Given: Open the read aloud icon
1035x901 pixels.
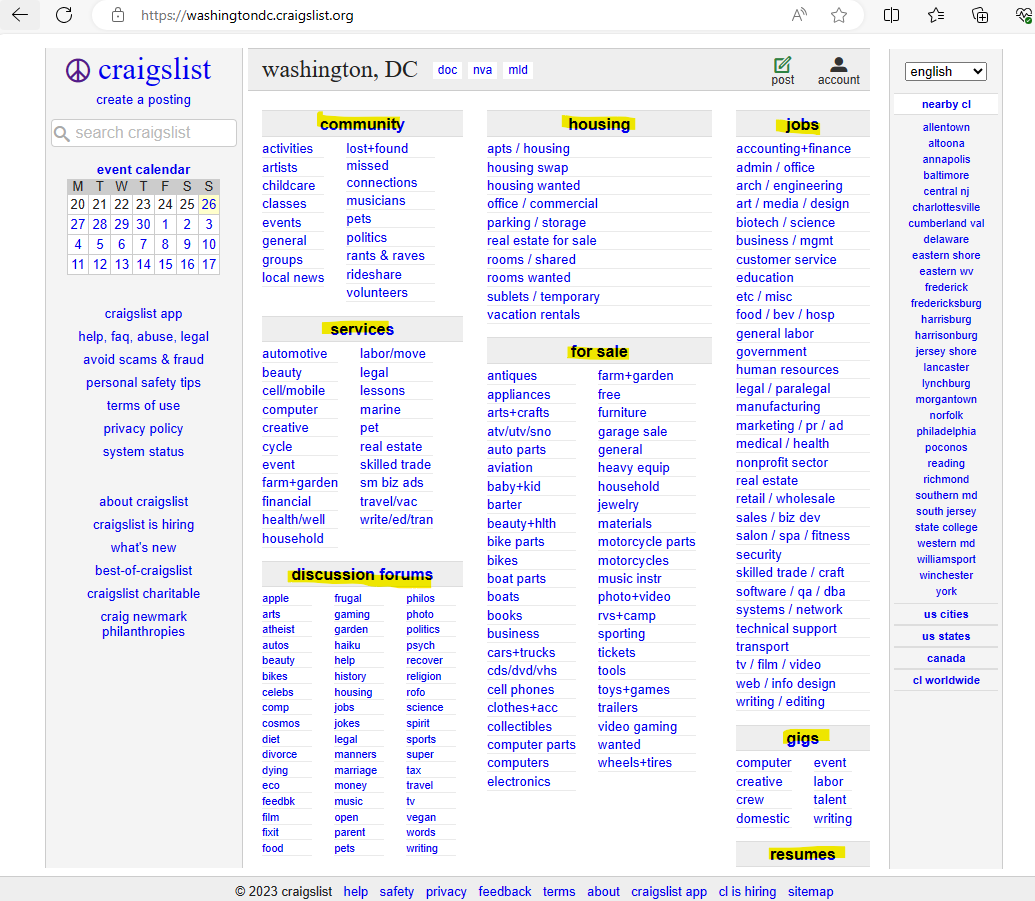Looking at the screenshot, I should pyautogui.click(x=799, y=15).
